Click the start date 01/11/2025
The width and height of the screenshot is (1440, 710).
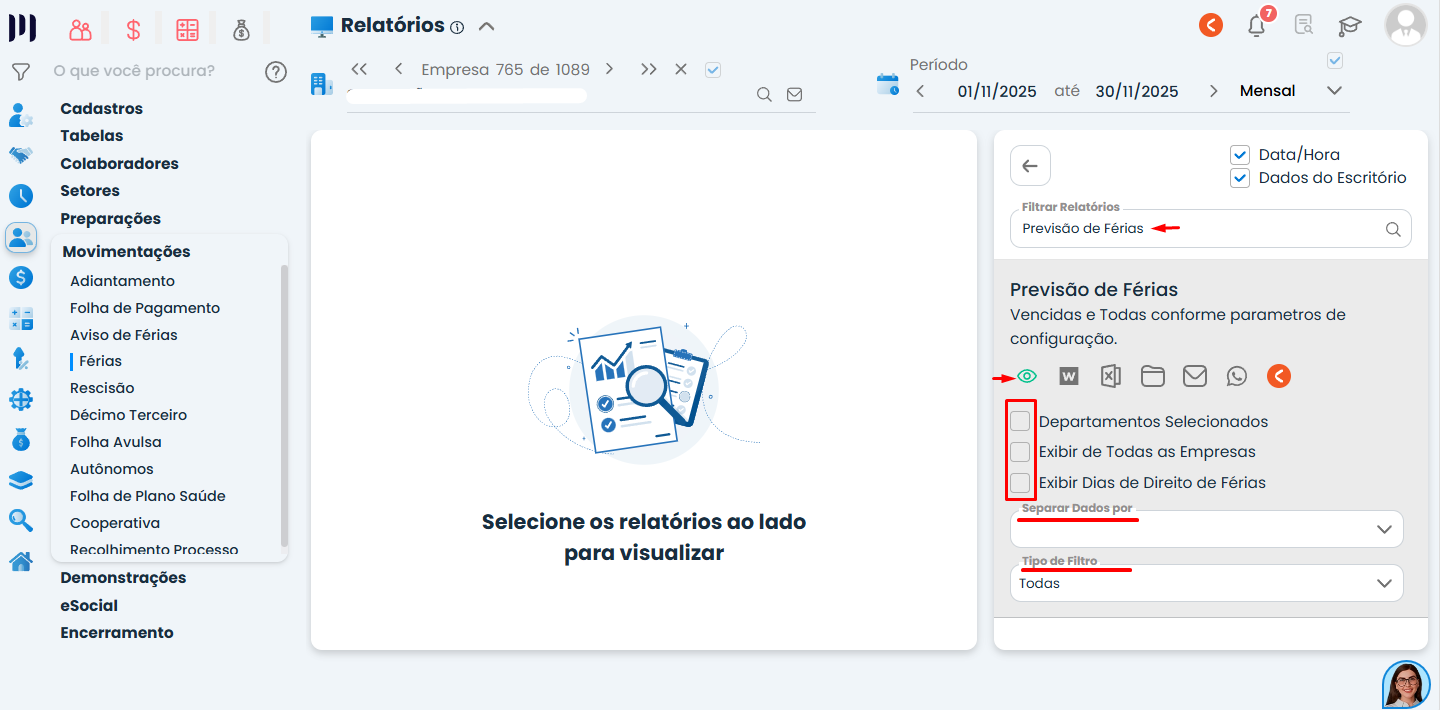tap(997, 91)
